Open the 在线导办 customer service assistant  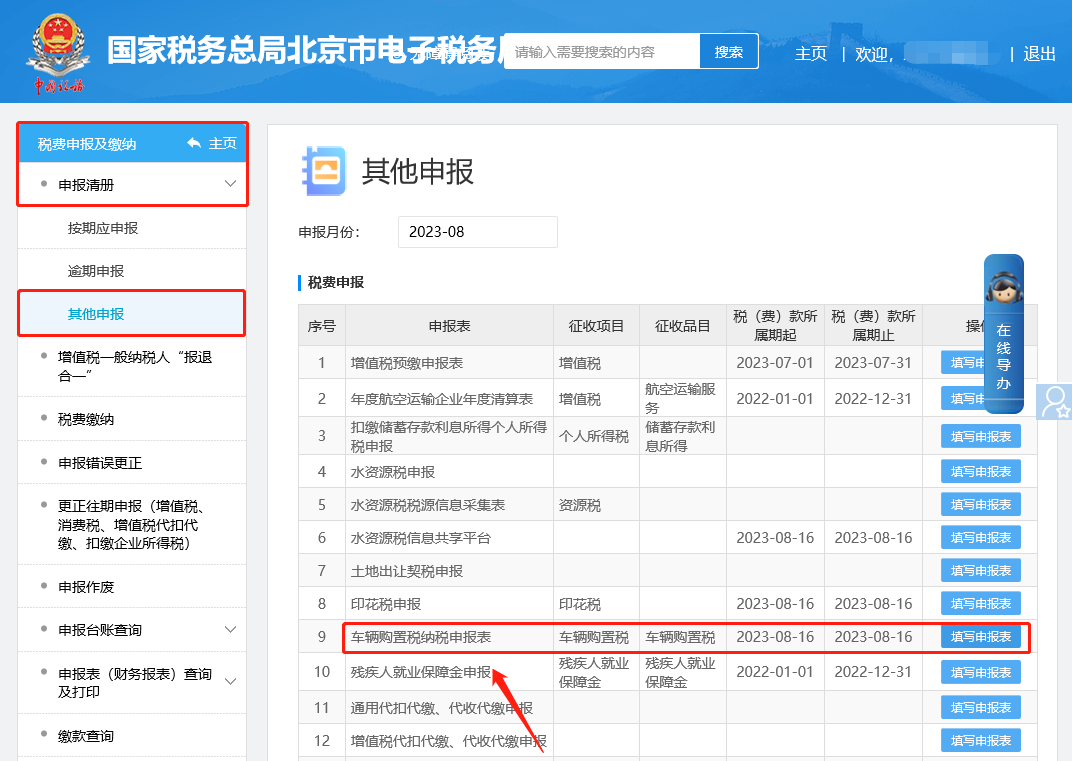click(x=1003, y=334)
